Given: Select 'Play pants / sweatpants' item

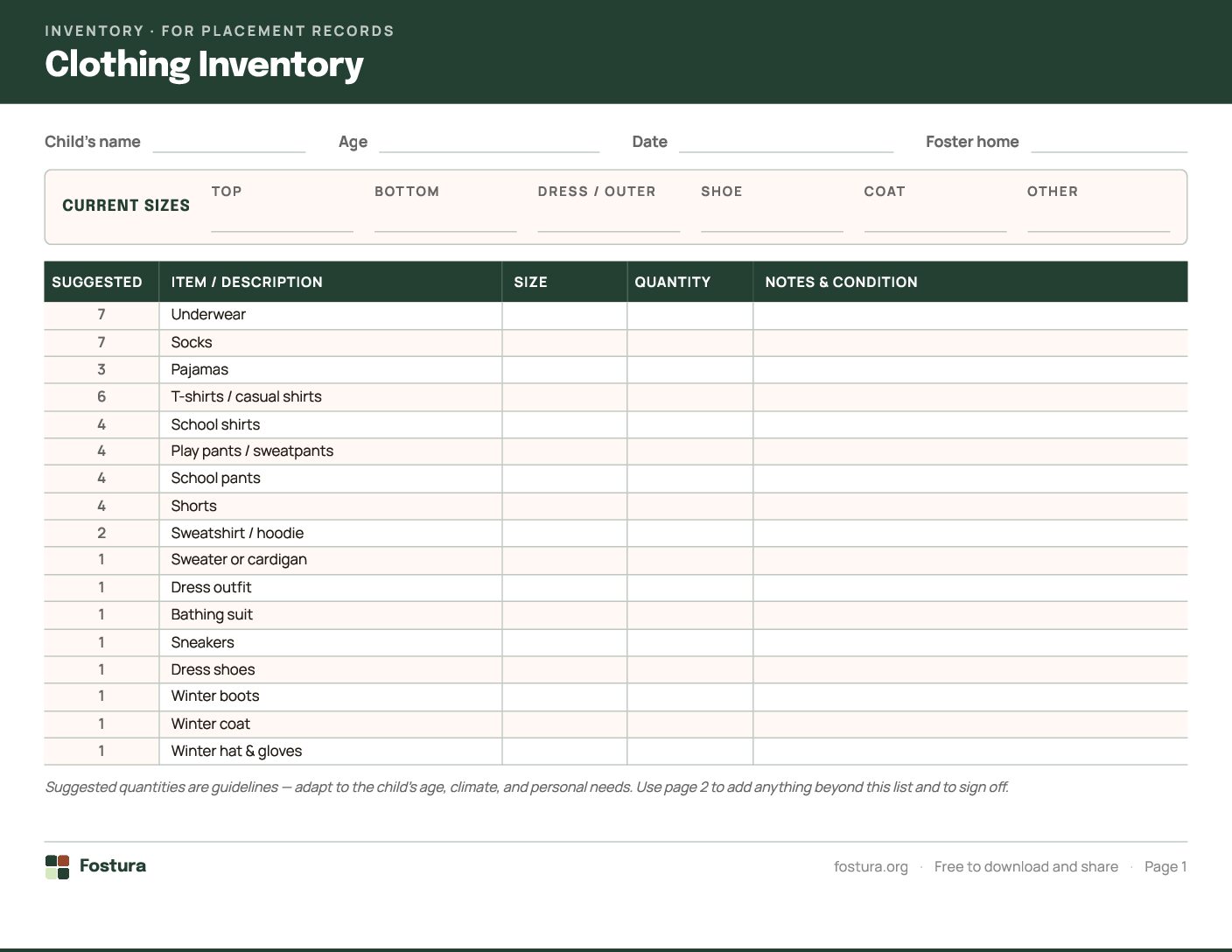Looking at the screenshot, I should [x=252, y=451].
